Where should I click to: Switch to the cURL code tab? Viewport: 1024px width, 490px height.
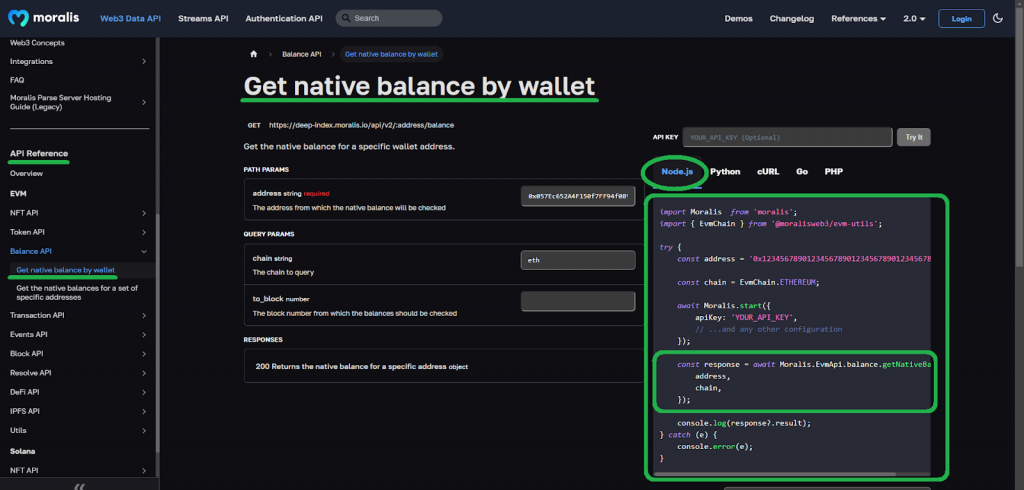click(x=768, y=172)
